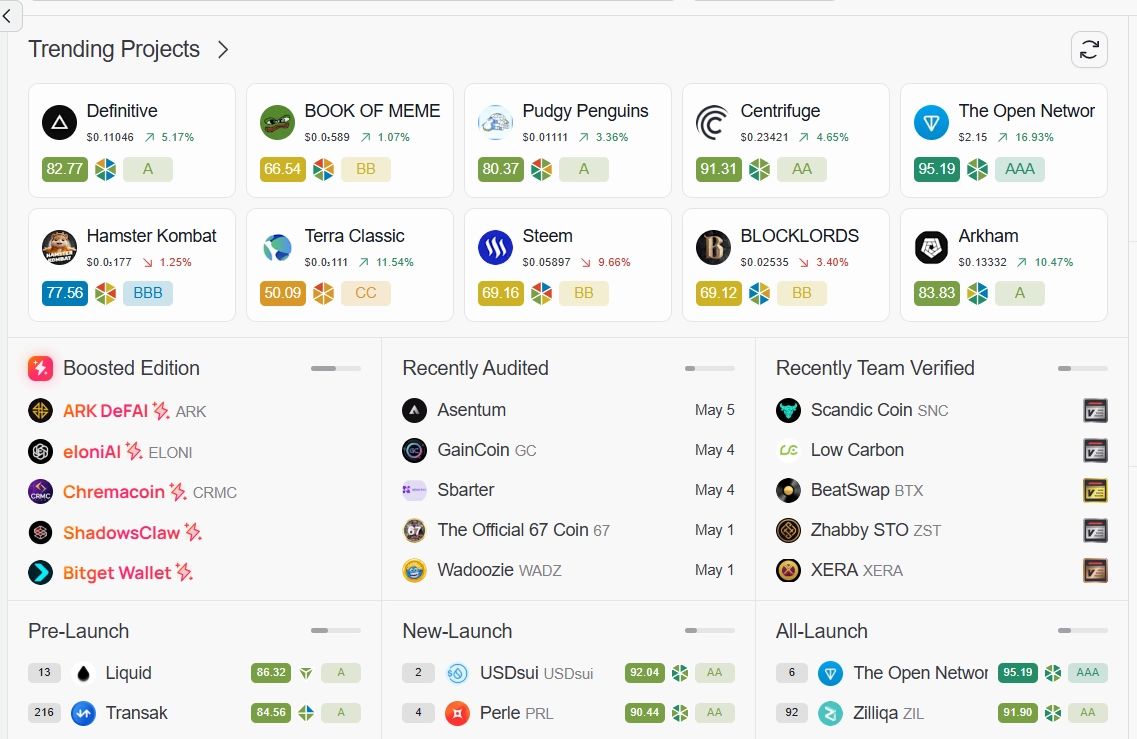Open The Official 67 Coin entry
The height and width of the screenshot is (739, 1137).
(x=568, y=530)
